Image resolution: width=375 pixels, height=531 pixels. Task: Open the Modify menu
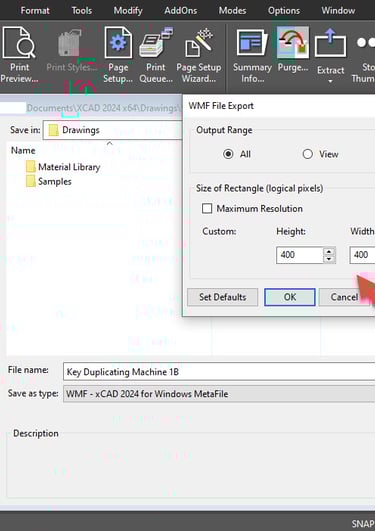tap(128, 10)
